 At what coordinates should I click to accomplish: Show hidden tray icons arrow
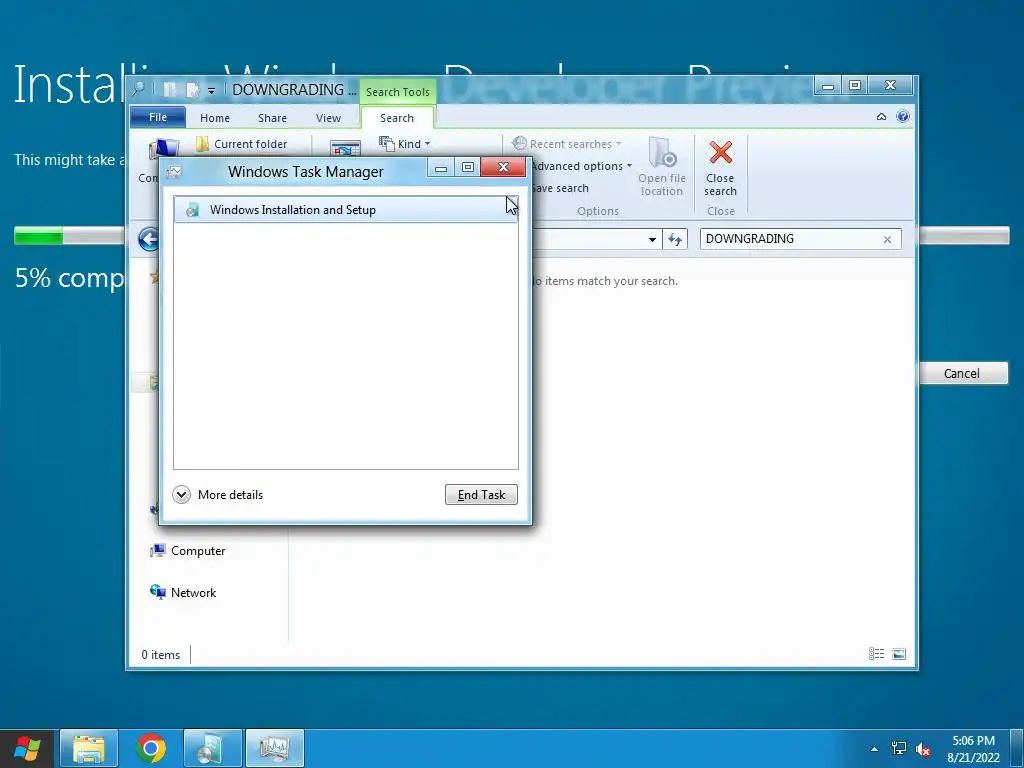click(874, 749)
